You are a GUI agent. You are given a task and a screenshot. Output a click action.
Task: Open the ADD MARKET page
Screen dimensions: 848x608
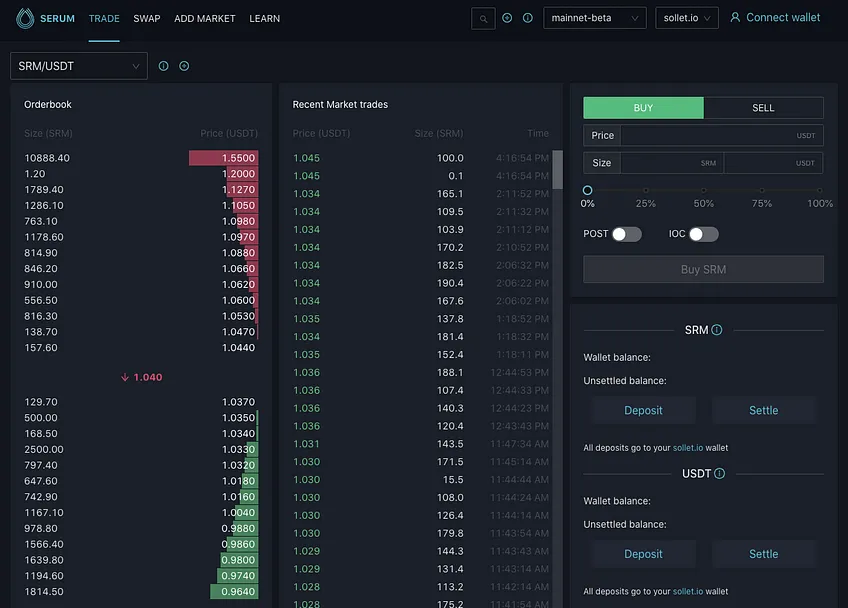[204, 19]
